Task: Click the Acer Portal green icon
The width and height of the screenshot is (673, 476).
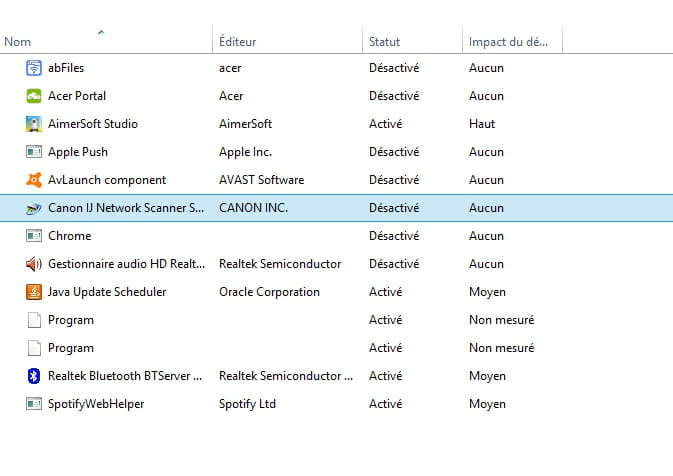Action: click(34, 96)
